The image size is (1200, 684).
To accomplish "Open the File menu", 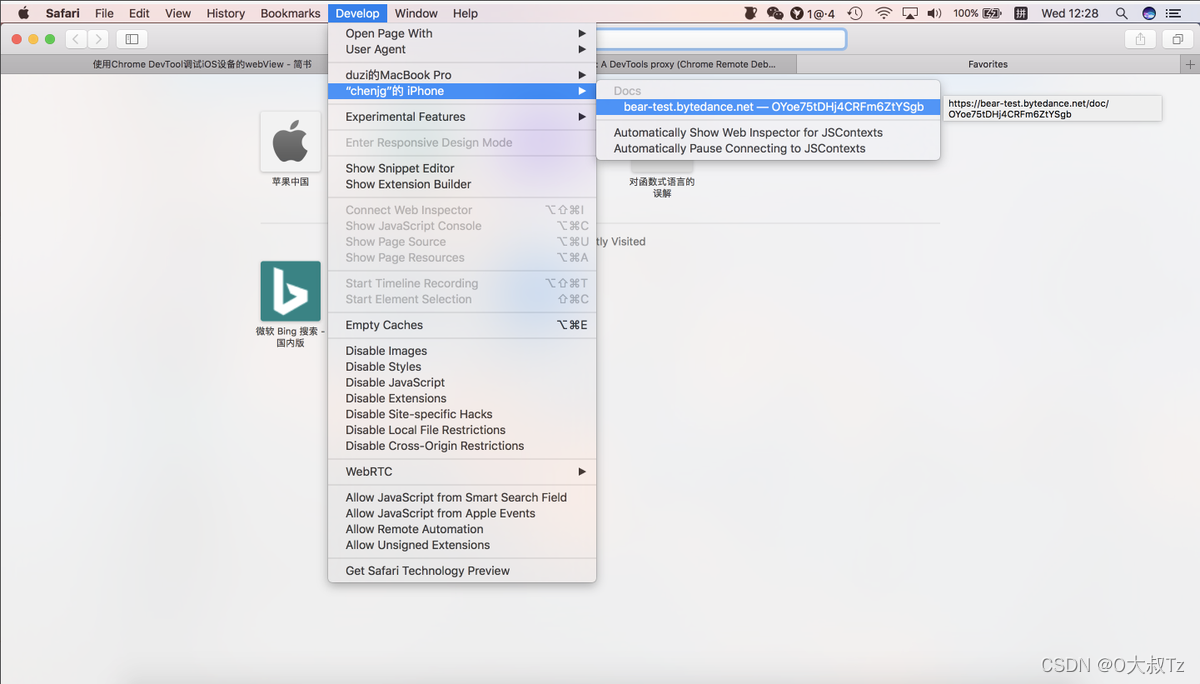I will click(x=104, y=13).
